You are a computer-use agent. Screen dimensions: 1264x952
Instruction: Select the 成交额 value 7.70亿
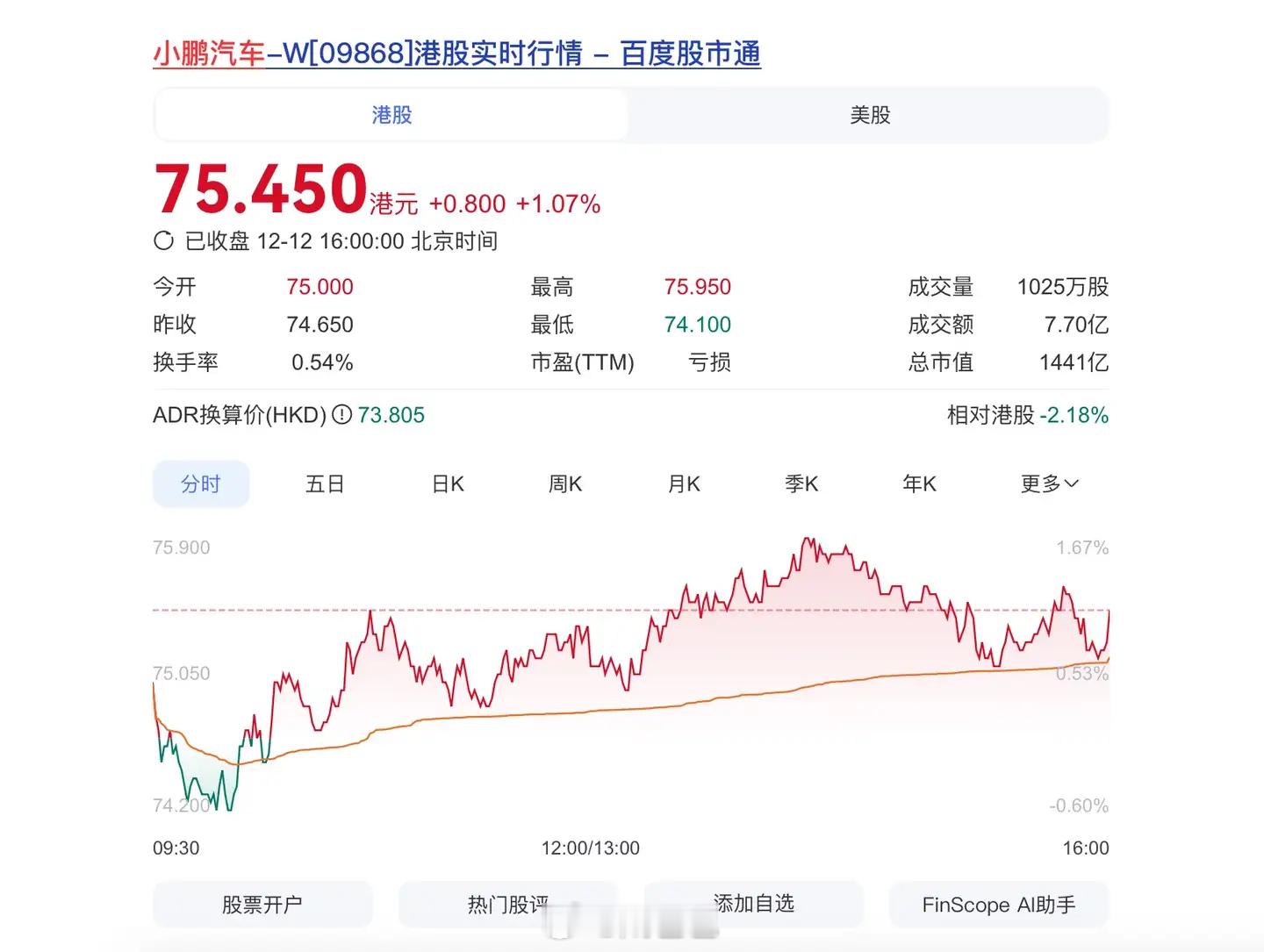[1076, 325]
